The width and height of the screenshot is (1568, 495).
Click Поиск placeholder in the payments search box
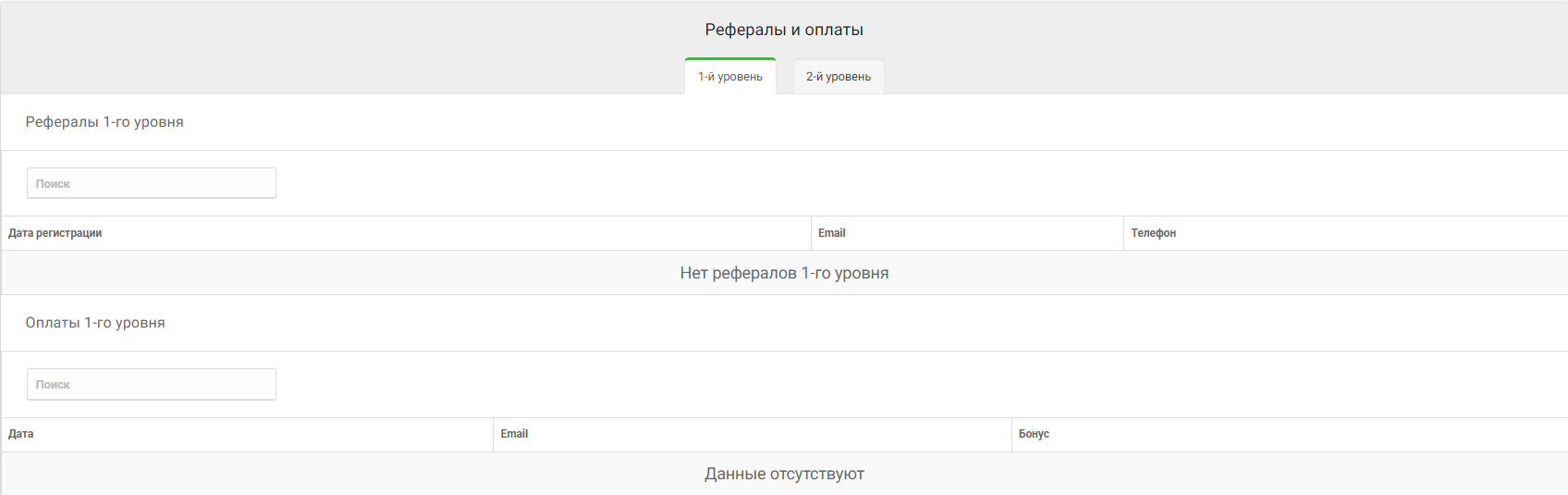(x=54, y=384)
